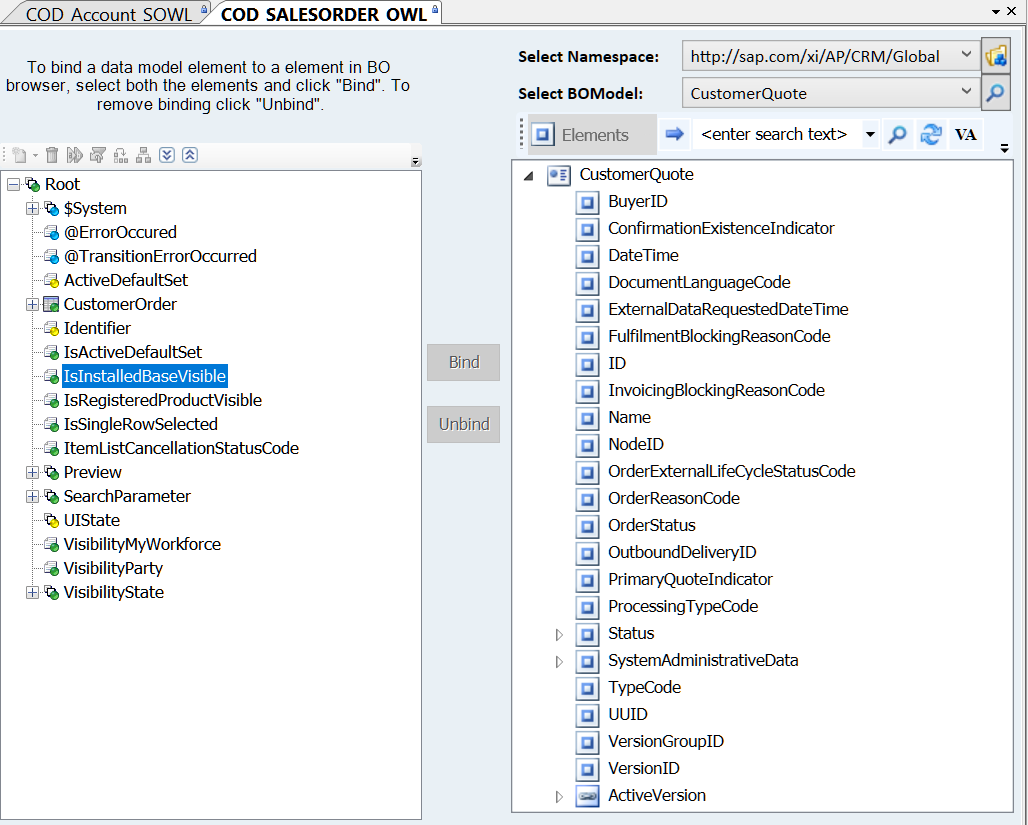Select VisibilityMyWorkforce tree item
The width and height of the screenshot is (1028, 825).
142,544
